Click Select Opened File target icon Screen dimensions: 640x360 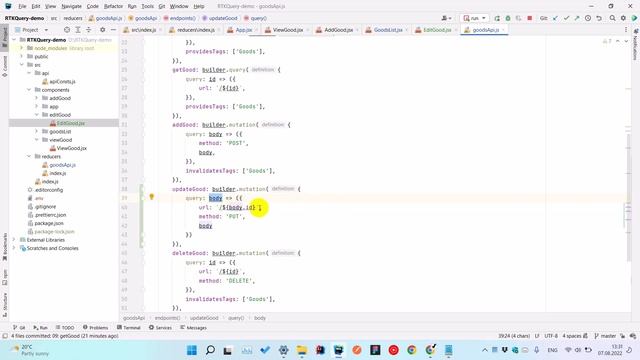67,30
